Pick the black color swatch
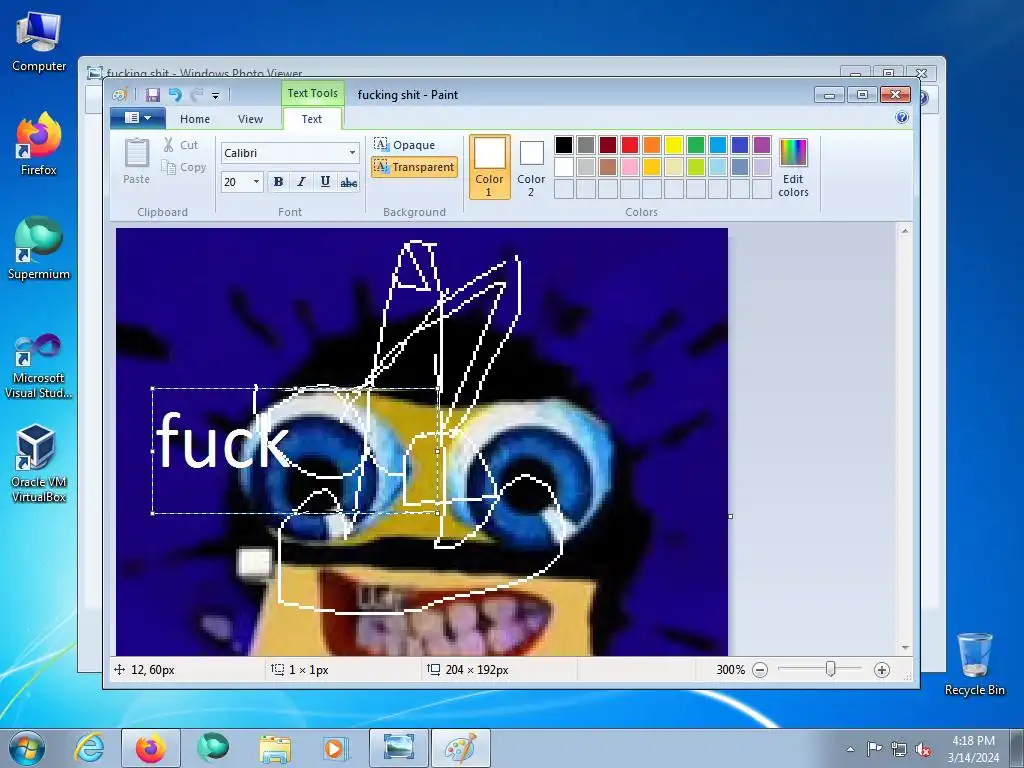The width and height of the screenshot is (1024, 768). 564,144
